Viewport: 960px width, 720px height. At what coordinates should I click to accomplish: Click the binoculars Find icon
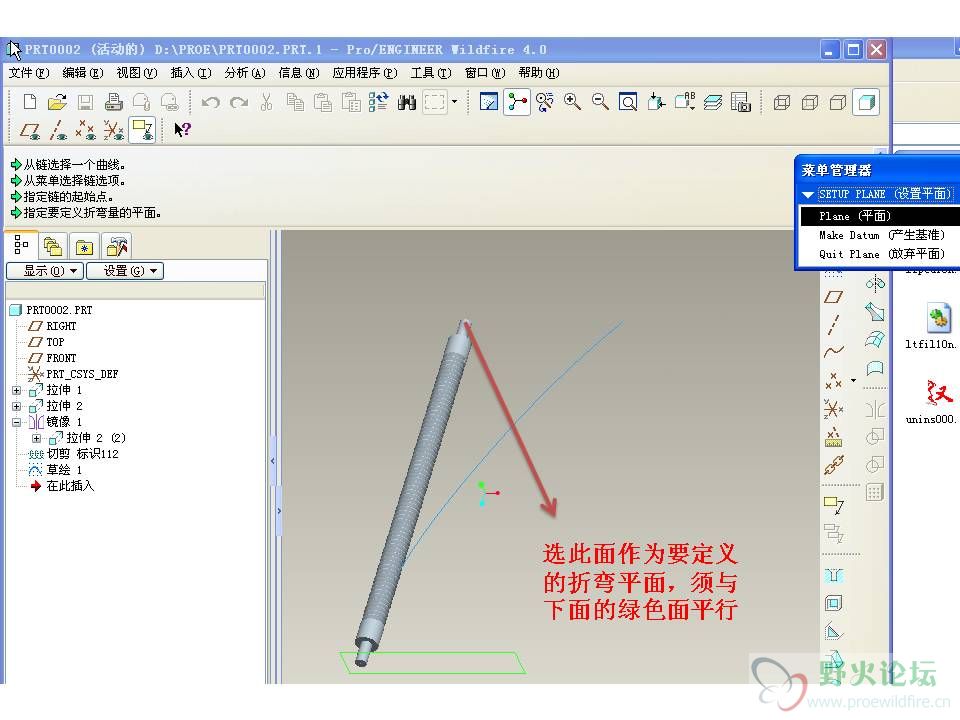tap(407, 102)
